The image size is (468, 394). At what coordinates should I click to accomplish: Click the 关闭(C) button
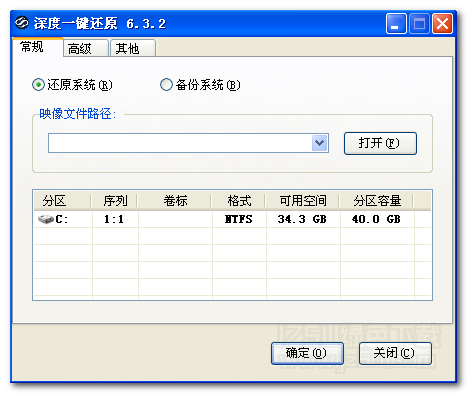395,353
